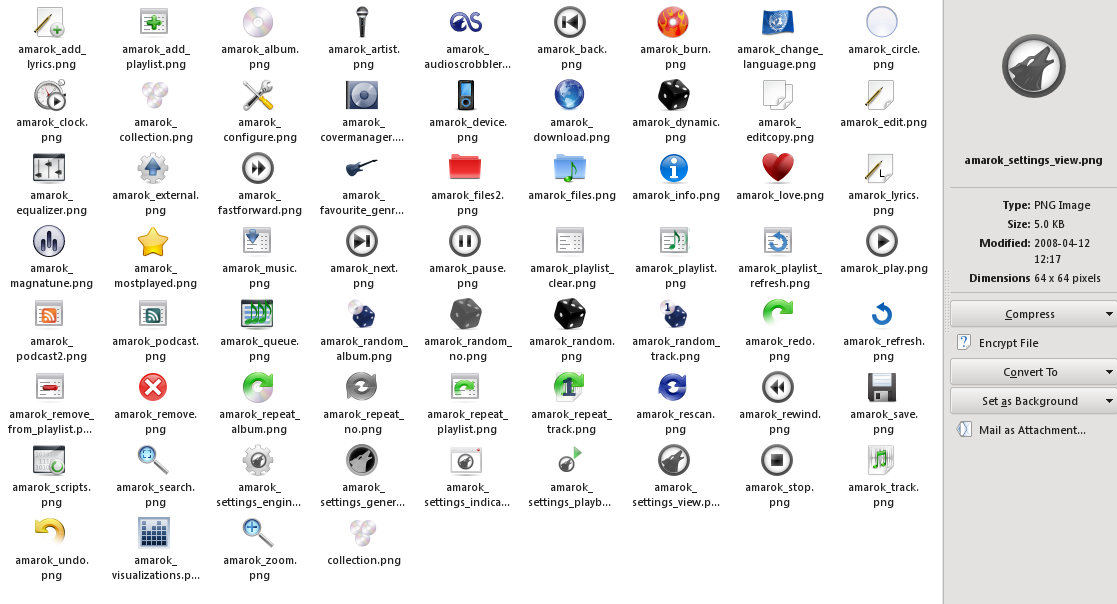
Task: Click the amarok_repeat_playlist.png filename label
Action: 467,422
